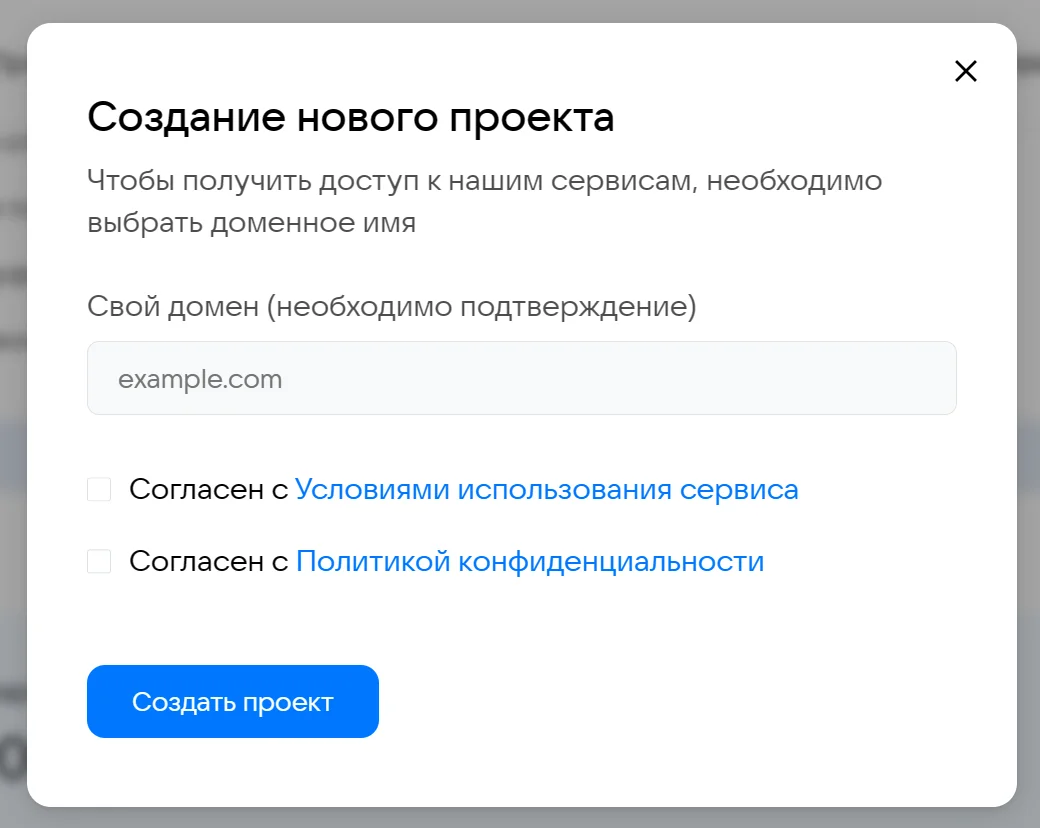Tick the terms of service agreement checkbox
Screen dimensions: 1040x828
point(99,490)
